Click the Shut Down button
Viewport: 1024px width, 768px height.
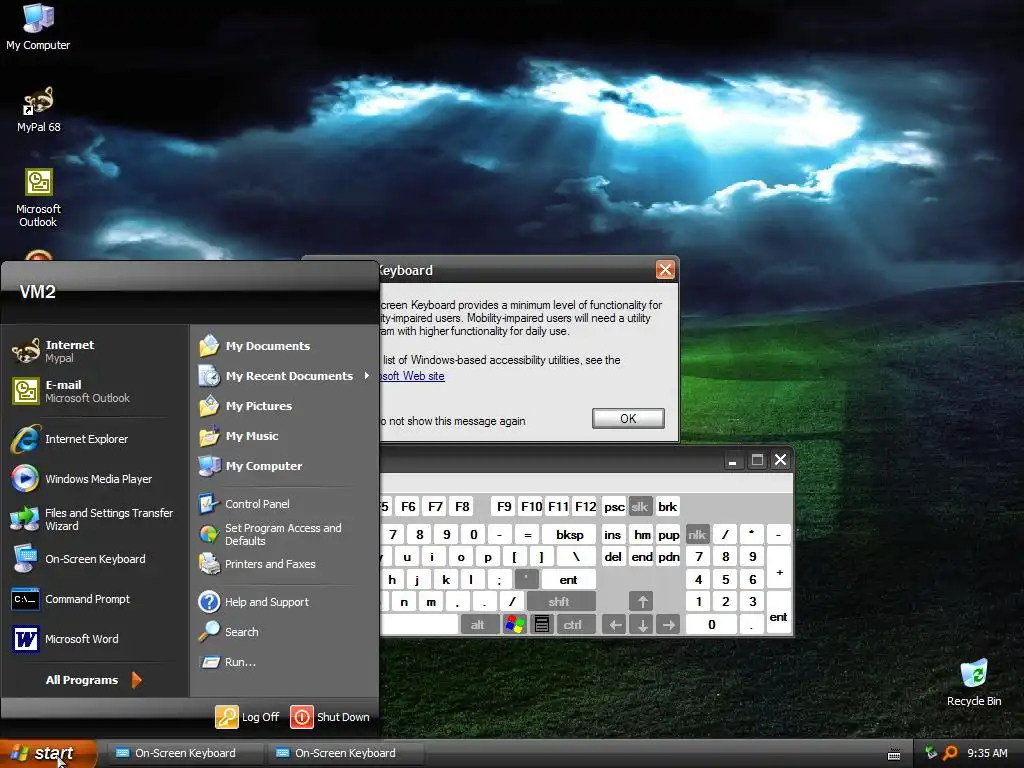pos(330,716)
